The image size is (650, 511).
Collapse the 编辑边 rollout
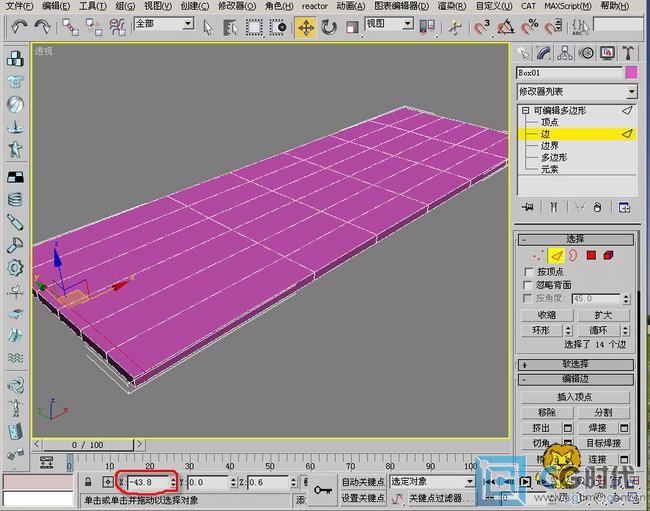575,379
